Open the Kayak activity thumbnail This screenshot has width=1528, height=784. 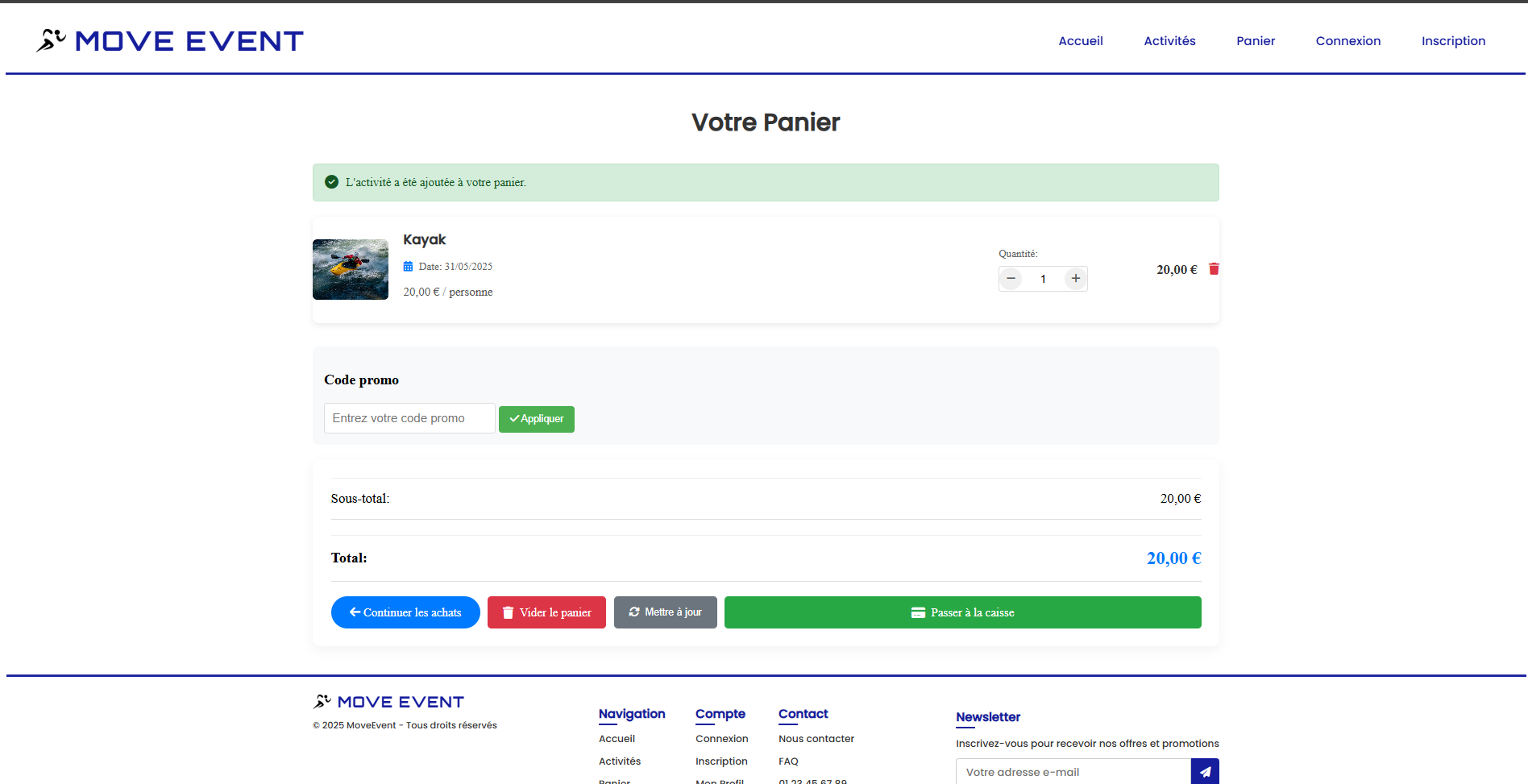(x=351, y=269)
